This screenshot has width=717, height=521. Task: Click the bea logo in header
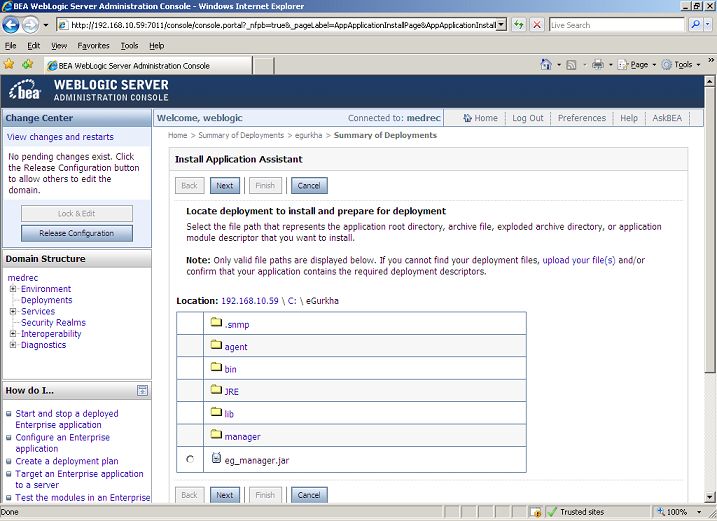click(x=25, y=90)
